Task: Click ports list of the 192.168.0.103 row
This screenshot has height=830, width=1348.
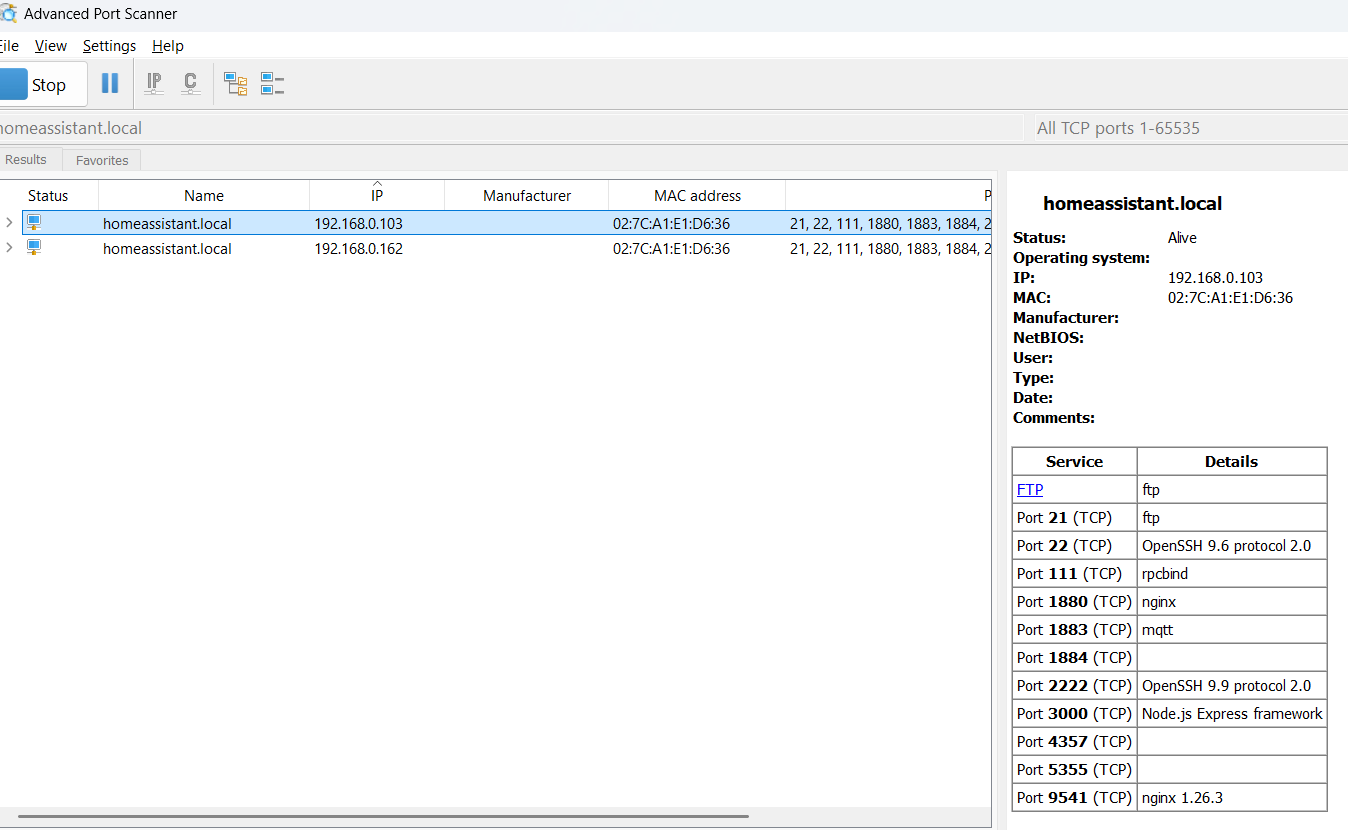Action: click(890, 224)
